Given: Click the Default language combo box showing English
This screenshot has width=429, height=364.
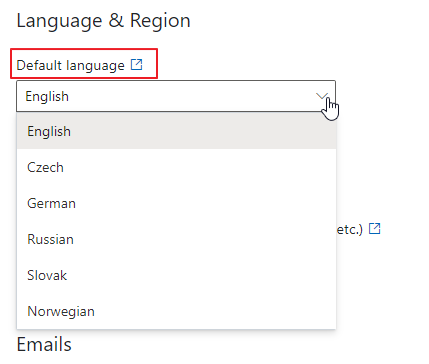Looking at the screenshot, I should (176, 96).
